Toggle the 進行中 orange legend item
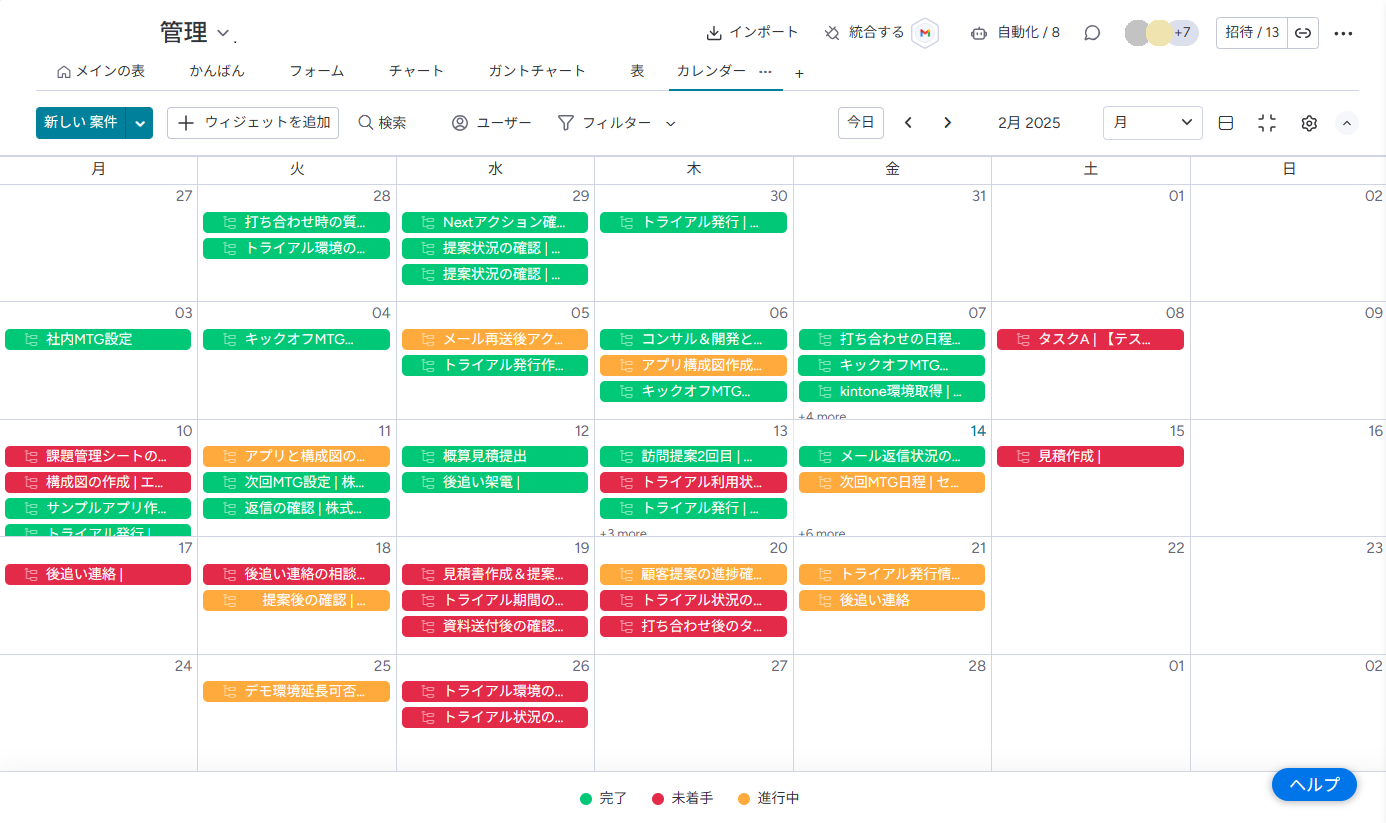1386x823 pixels. tap(769, 798)
